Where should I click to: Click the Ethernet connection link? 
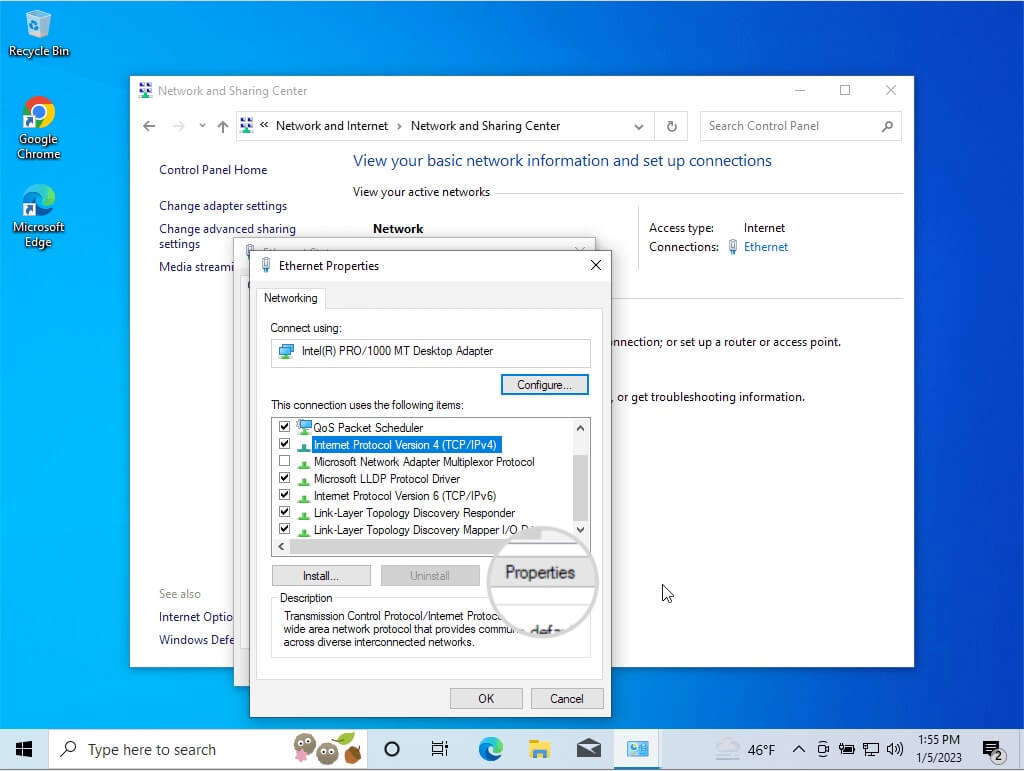[765, 247]
